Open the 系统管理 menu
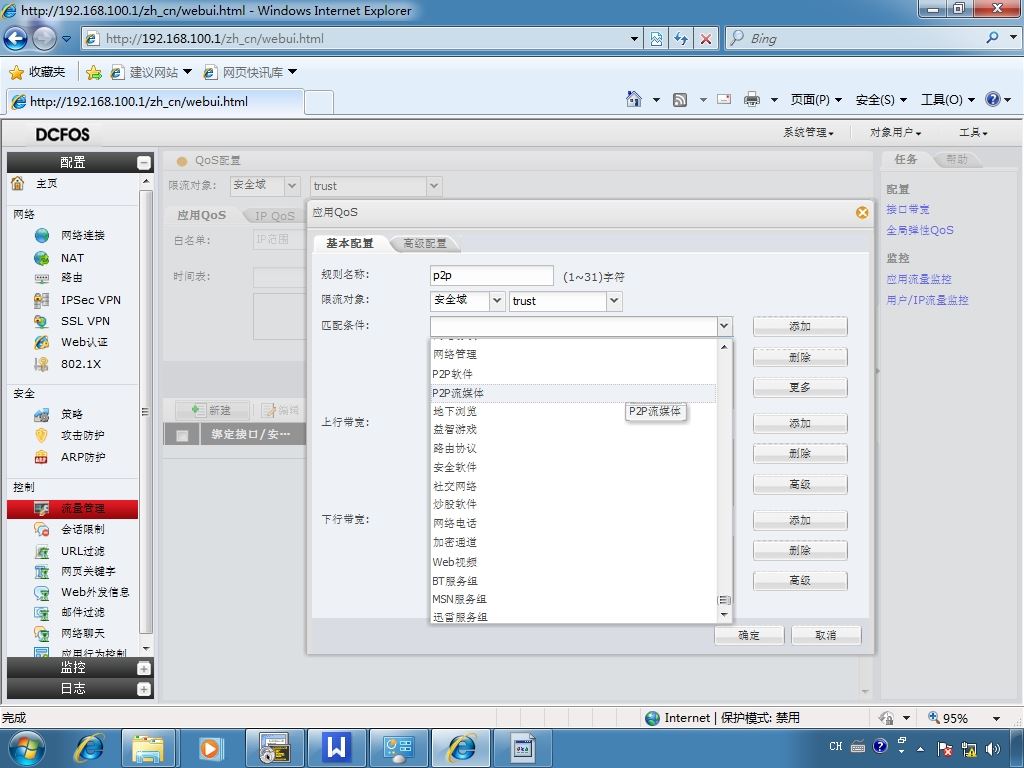The width and height of the screenshot is (1024, 768). (808, 133)
